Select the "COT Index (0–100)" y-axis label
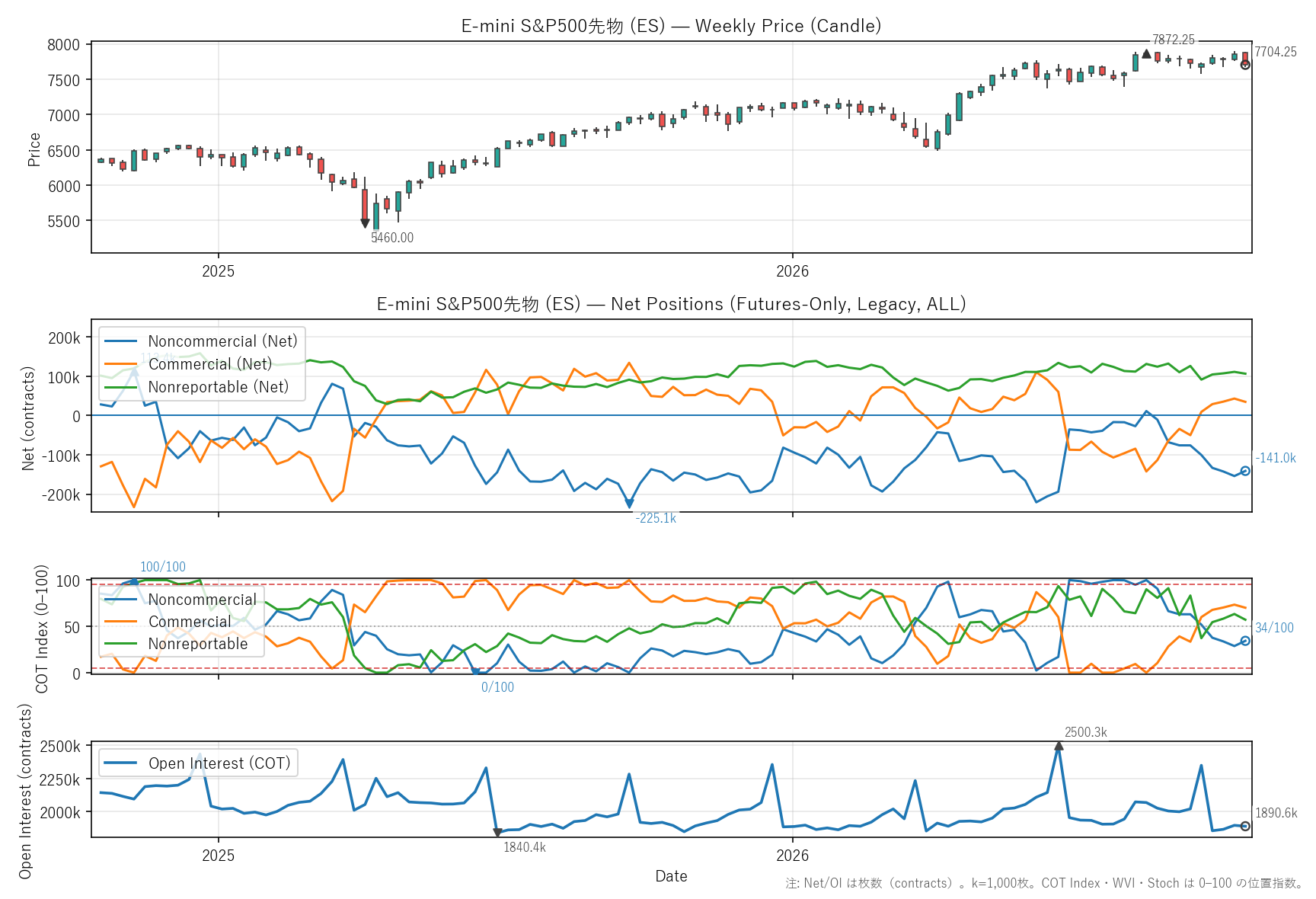 tap(42, 629)
